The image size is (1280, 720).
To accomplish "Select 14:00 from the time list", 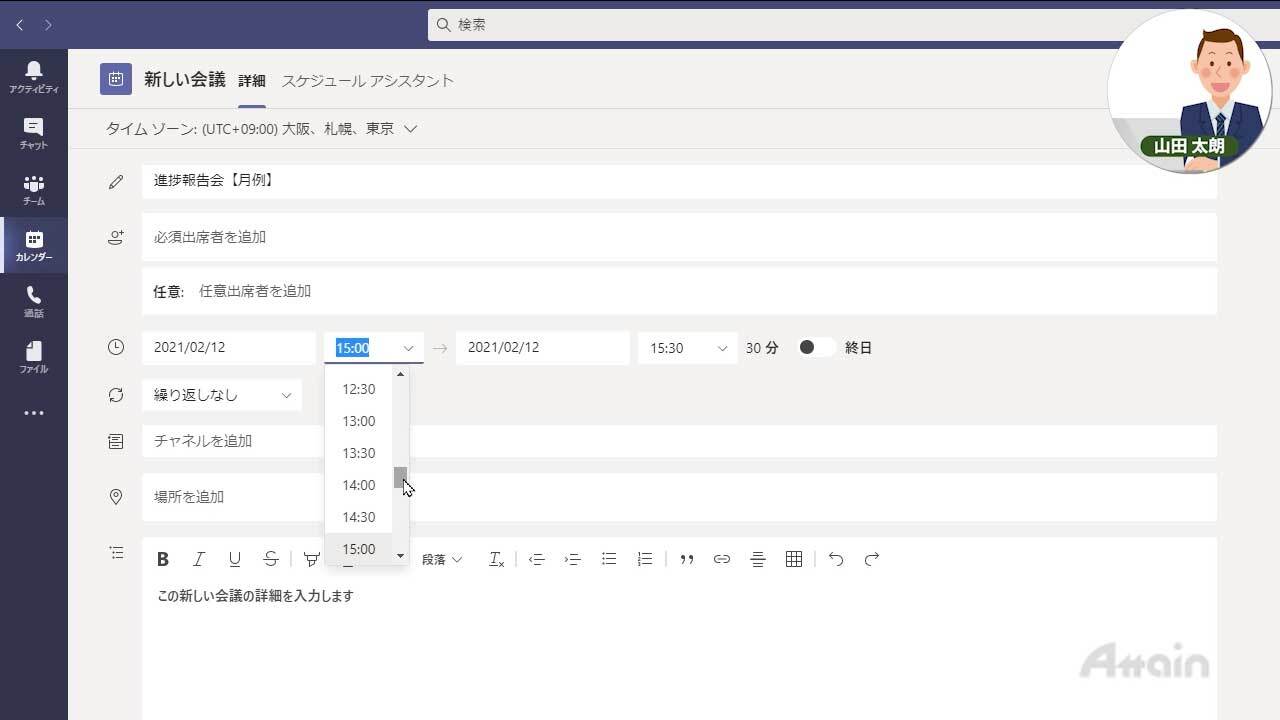I will click(359, 485).
